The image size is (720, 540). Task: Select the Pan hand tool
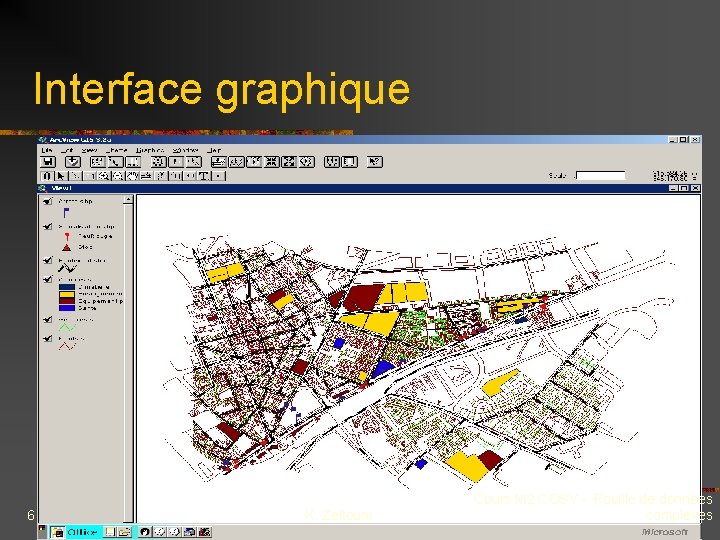tap(132, 175)
